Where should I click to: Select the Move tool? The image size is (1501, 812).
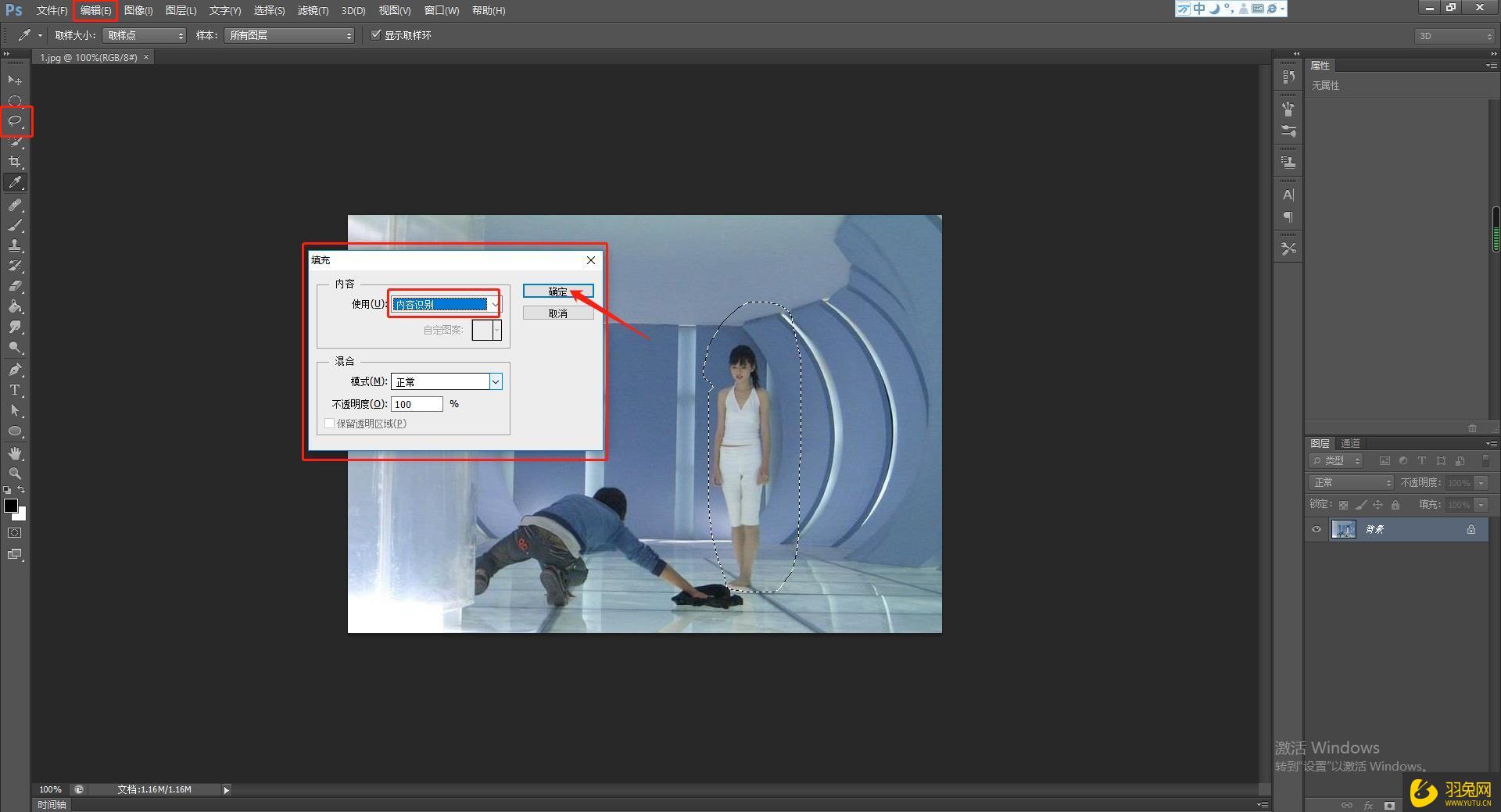point(15,80)
